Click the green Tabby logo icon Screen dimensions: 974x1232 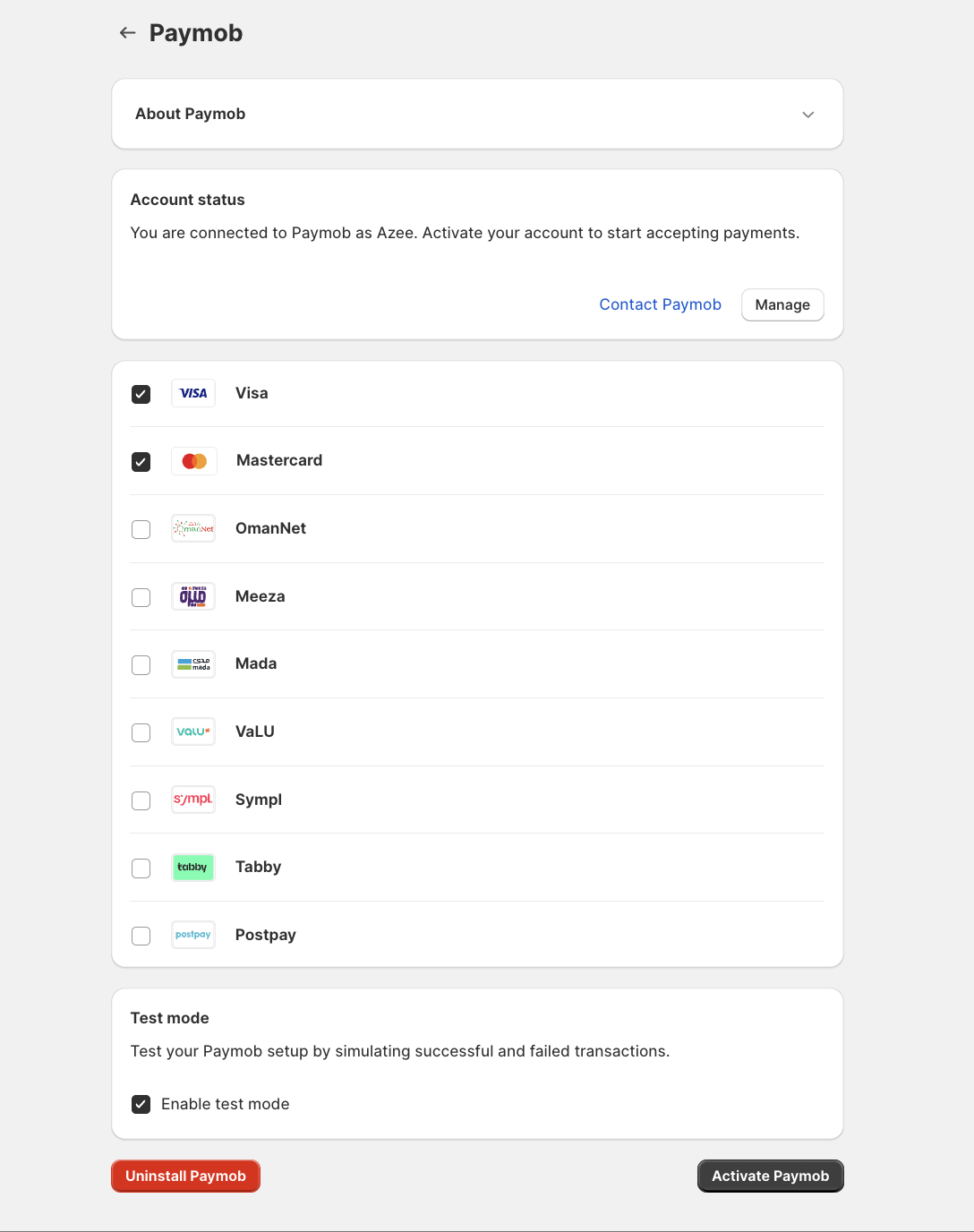pyautogui.click(x=193, y=868)
